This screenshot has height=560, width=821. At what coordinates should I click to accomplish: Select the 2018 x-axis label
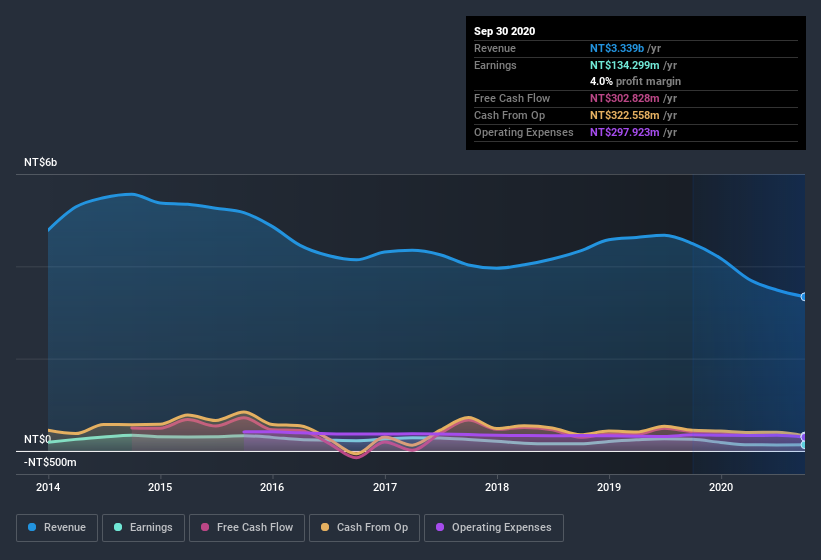click(x=497, y=487)
